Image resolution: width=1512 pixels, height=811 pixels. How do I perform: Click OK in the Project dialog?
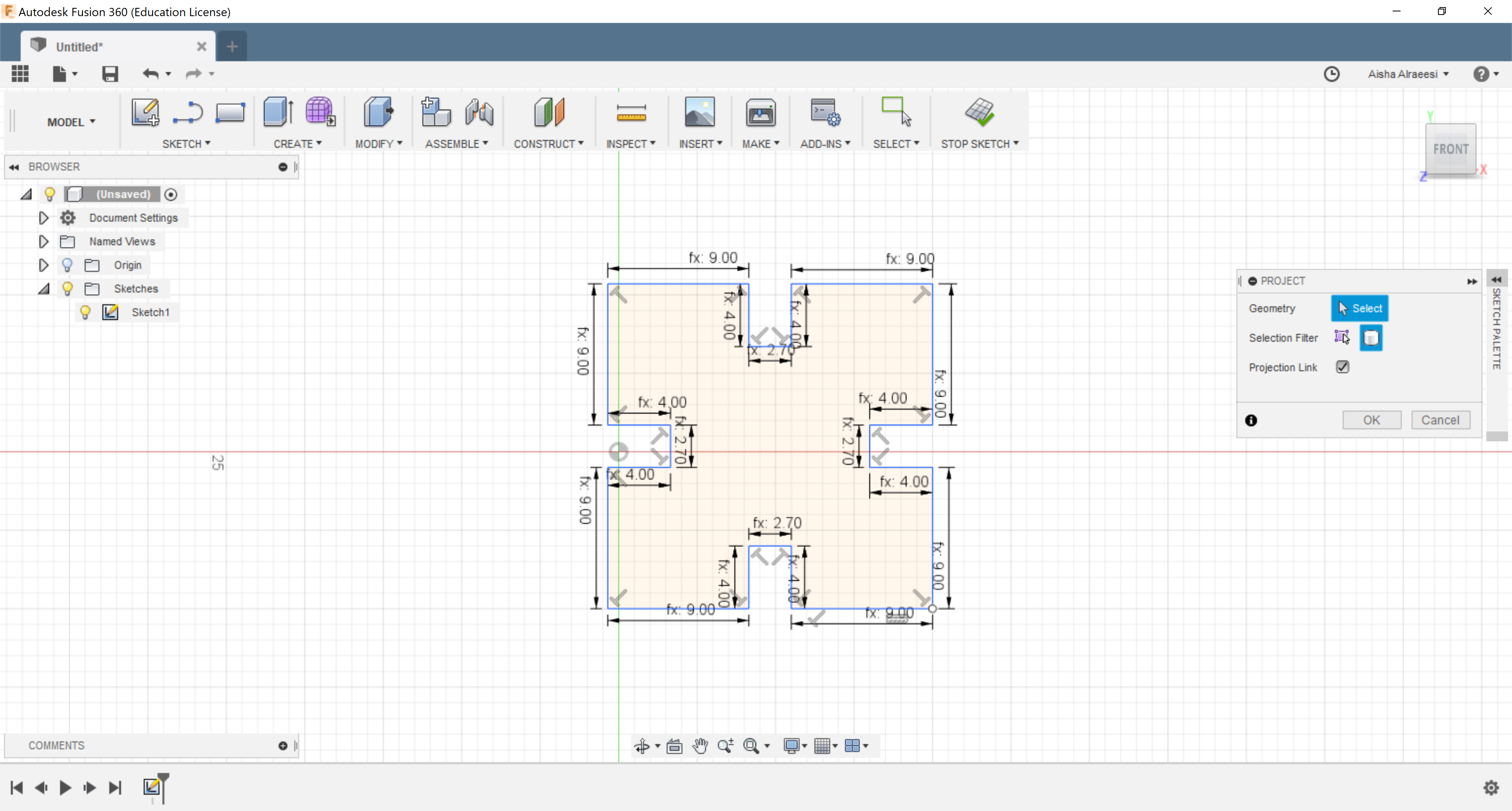pos(1371,420)
